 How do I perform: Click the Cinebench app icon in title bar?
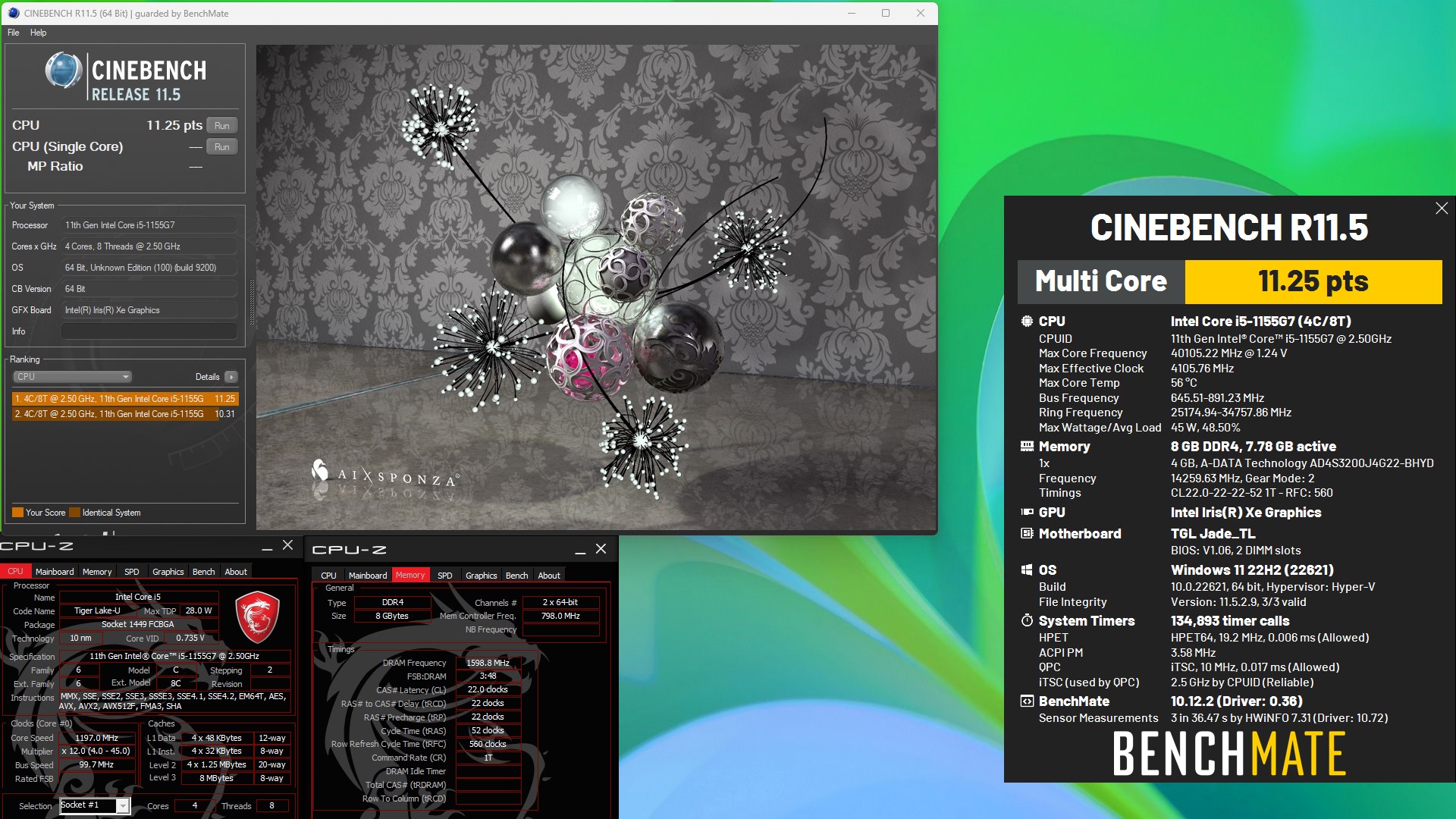pyautogui.click(x=14, y=13)
